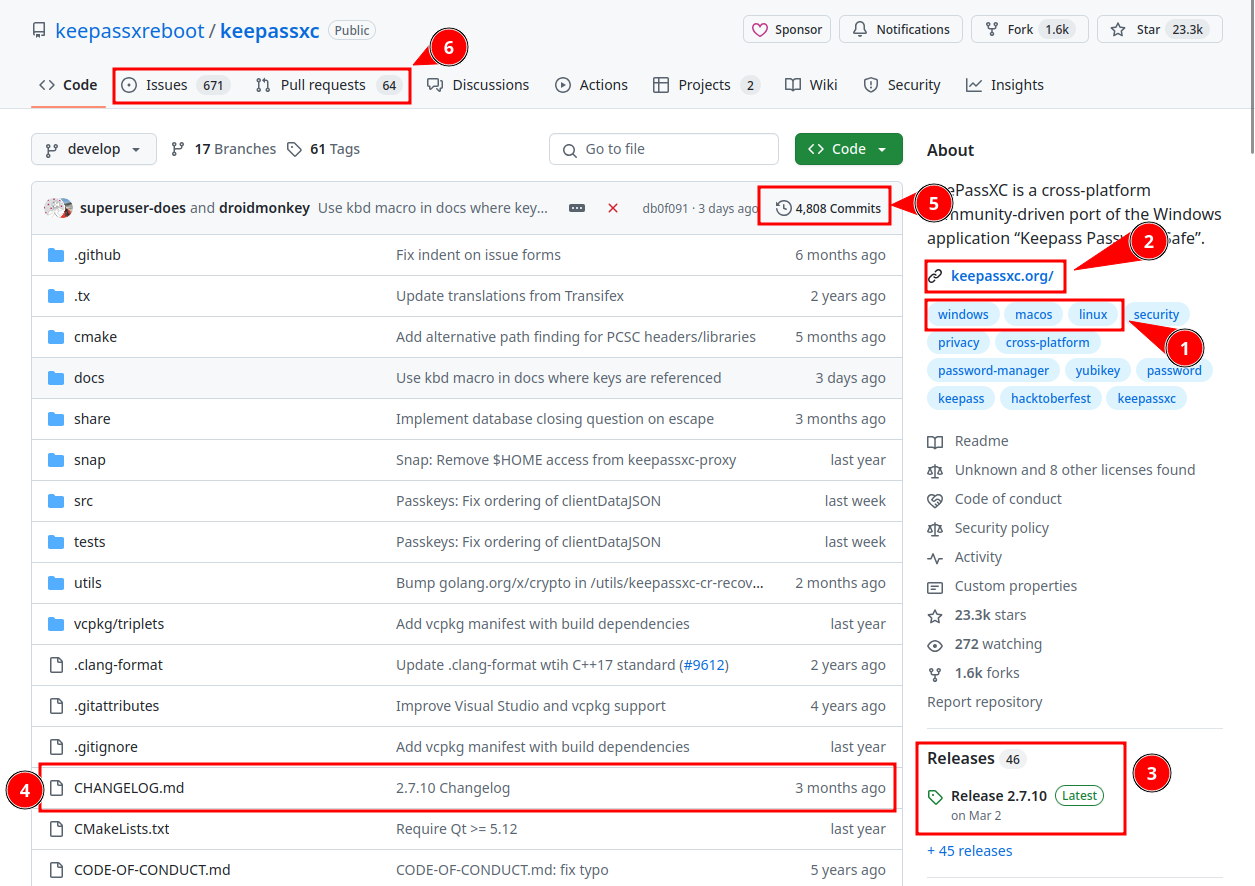The width and height of the screenshot is (1255, 886).
Task: Click the branches icon beside 17 Branches
Action: [x=179, y=148]
